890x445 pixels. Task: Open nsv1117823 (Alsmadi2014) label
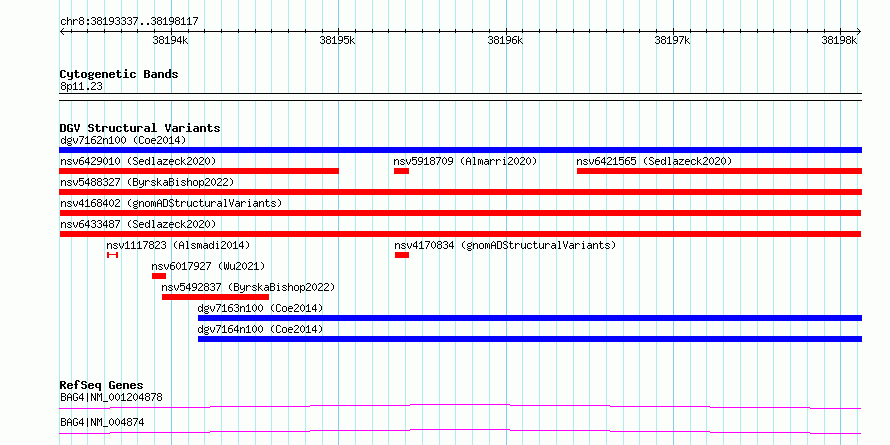178,245
